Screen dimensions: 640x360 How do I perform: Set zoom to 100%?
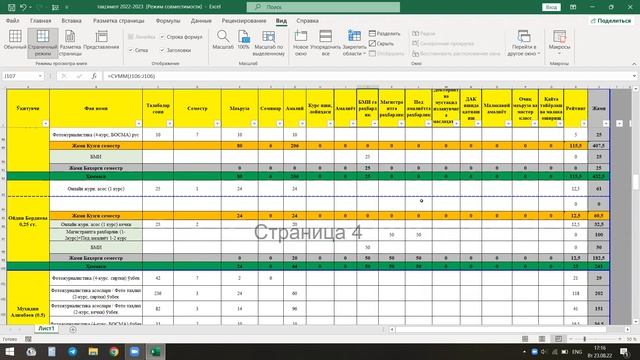(244, 40)
